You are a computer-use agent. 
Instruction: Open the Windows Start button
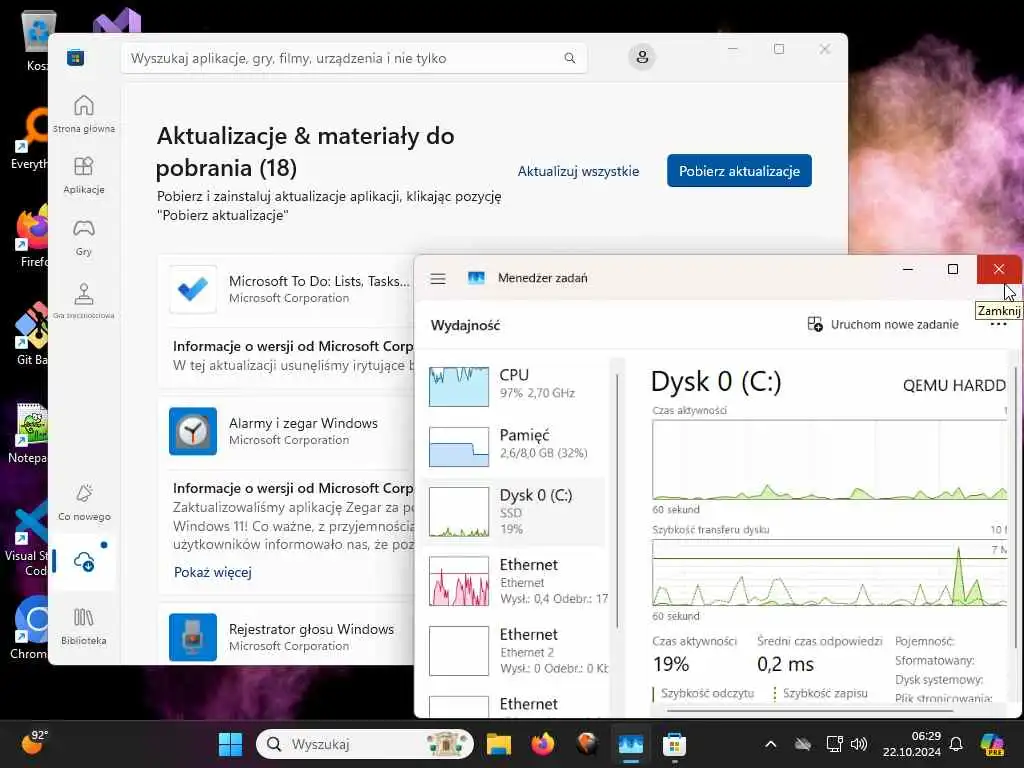(x=230, y=744)
